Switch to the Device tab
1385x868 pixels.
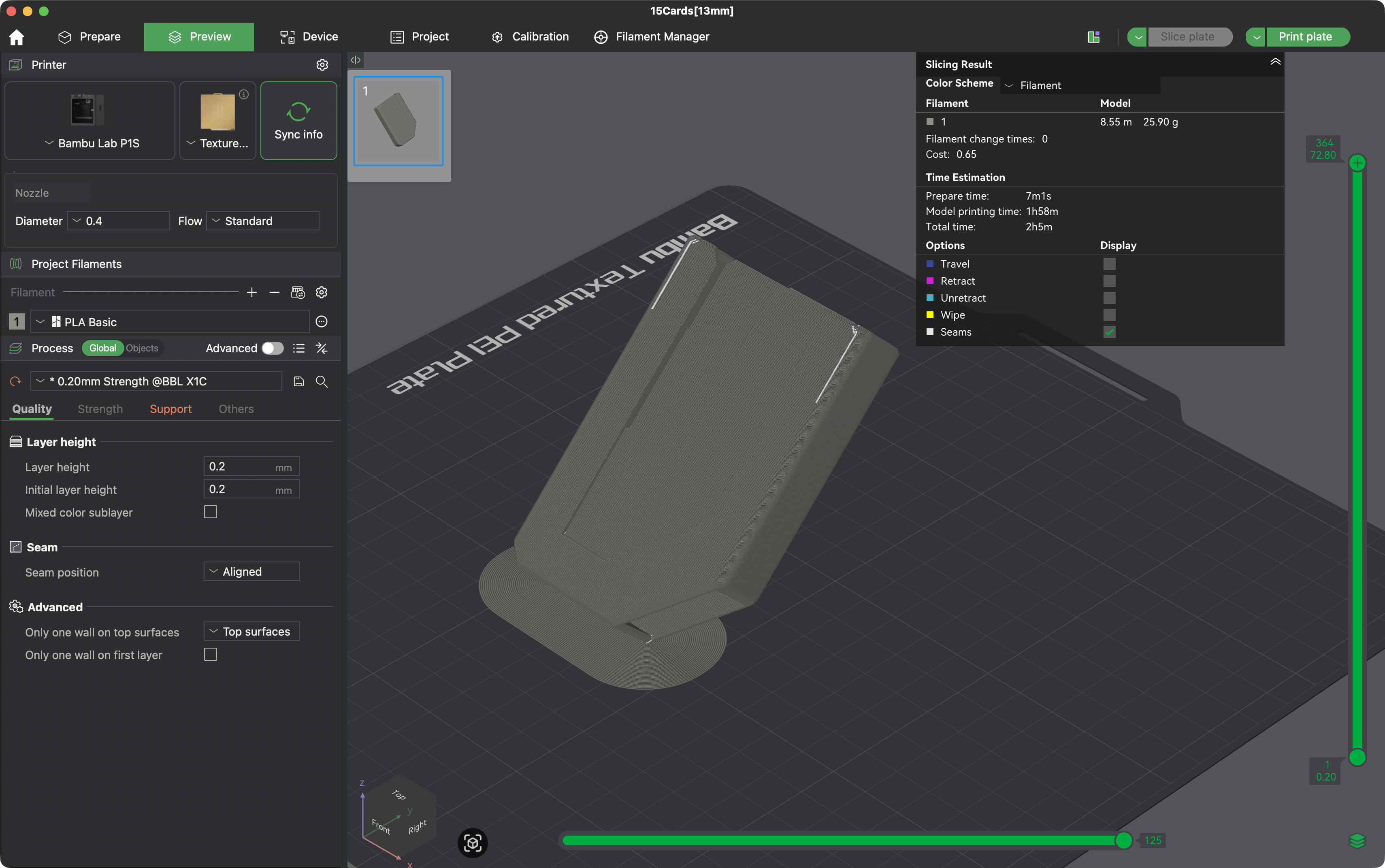(309, 37)
